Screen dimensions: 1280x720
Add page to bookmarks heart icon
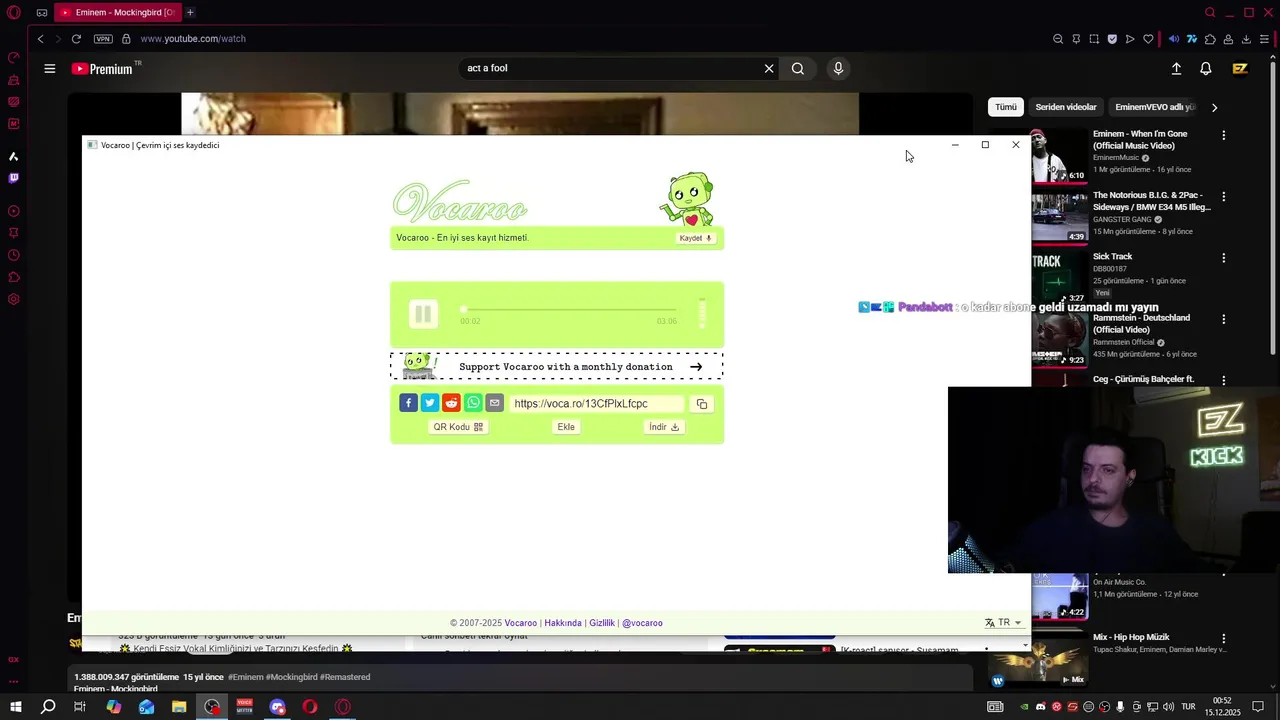(1148, 39)
